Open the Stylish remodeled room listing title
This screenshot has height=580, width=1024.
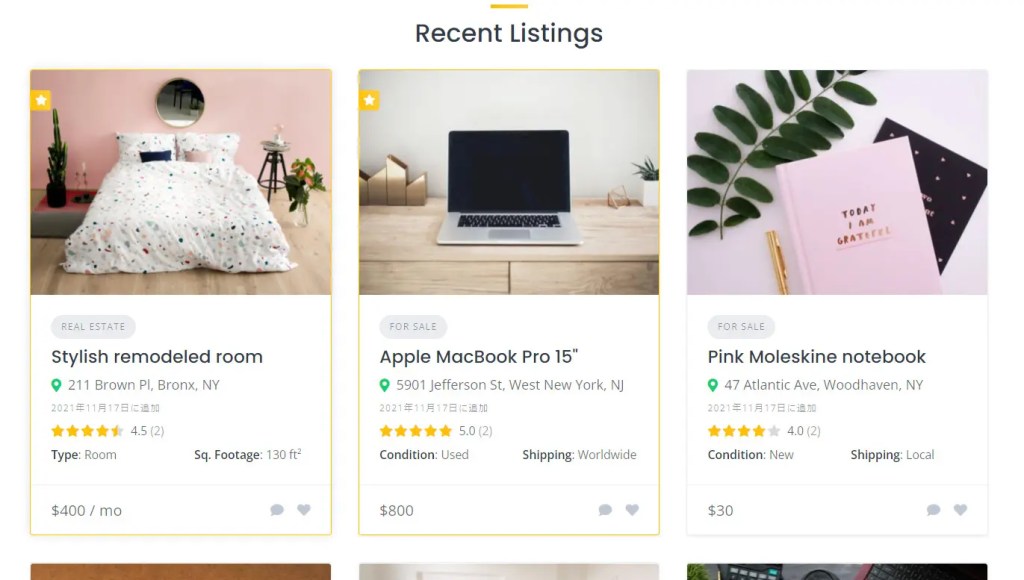pyautogui.click(x=157, y=357)
